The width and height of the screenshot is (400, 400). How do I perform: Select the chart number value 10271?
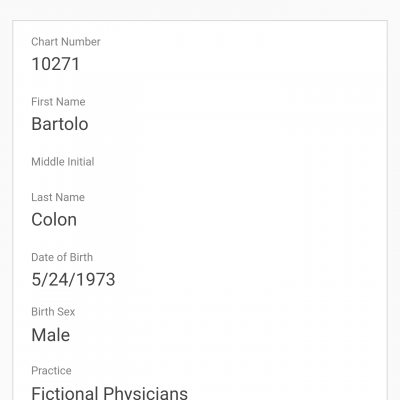tap(56, 64)
